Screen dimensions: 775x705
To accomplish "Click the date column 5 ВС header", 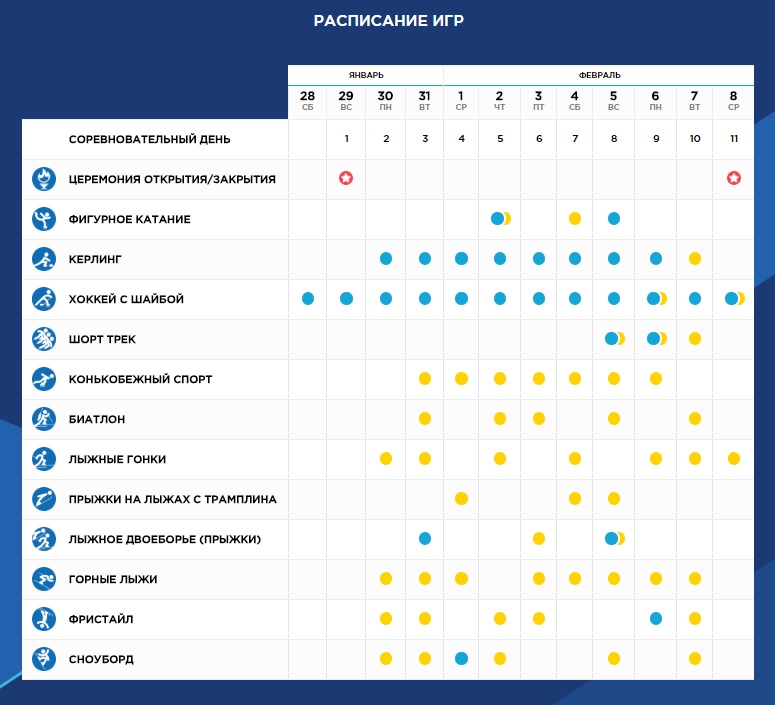I will click(x=614, y=100).
